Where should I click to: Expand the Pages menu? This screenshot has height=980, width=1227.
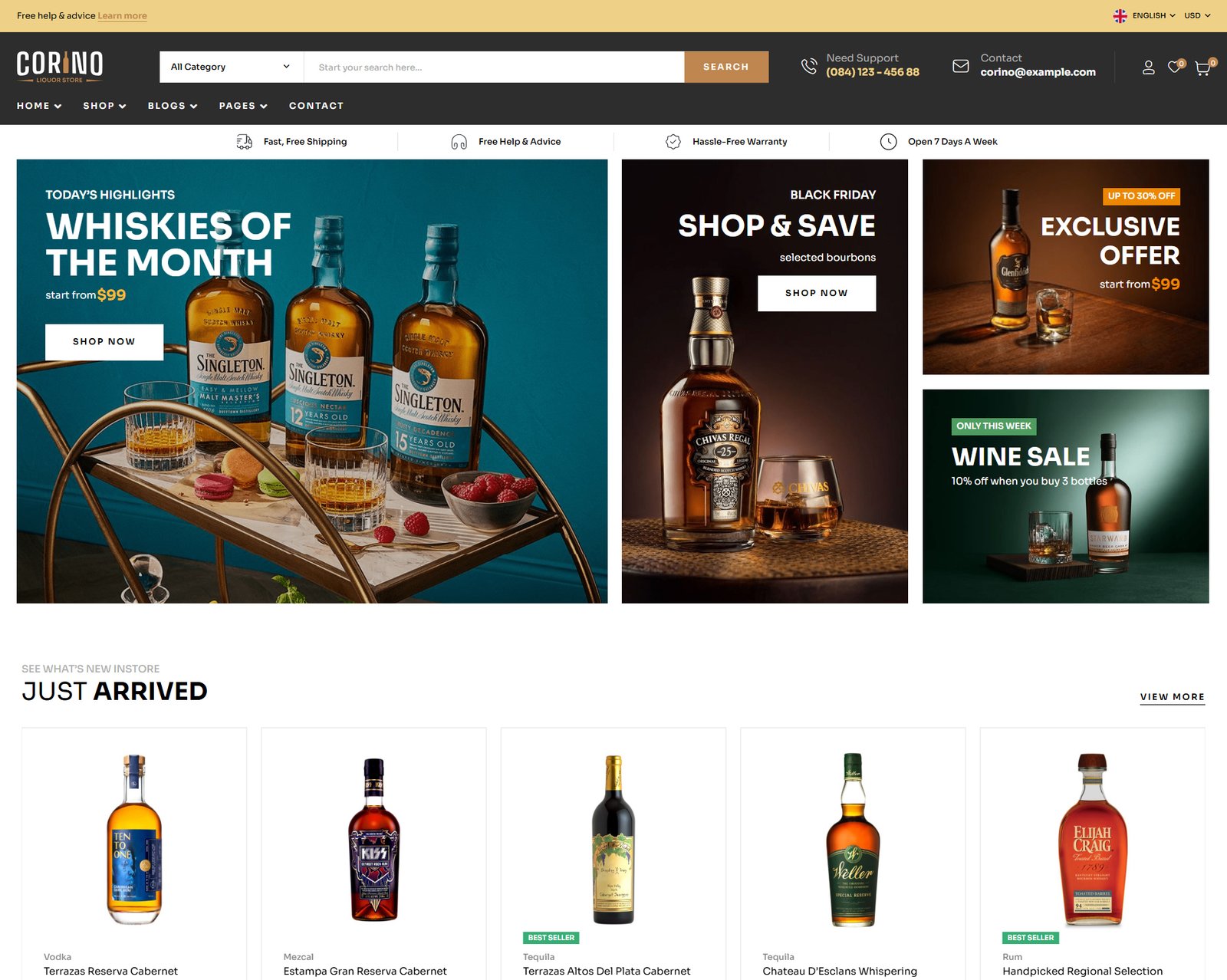(x=243, y=106)
